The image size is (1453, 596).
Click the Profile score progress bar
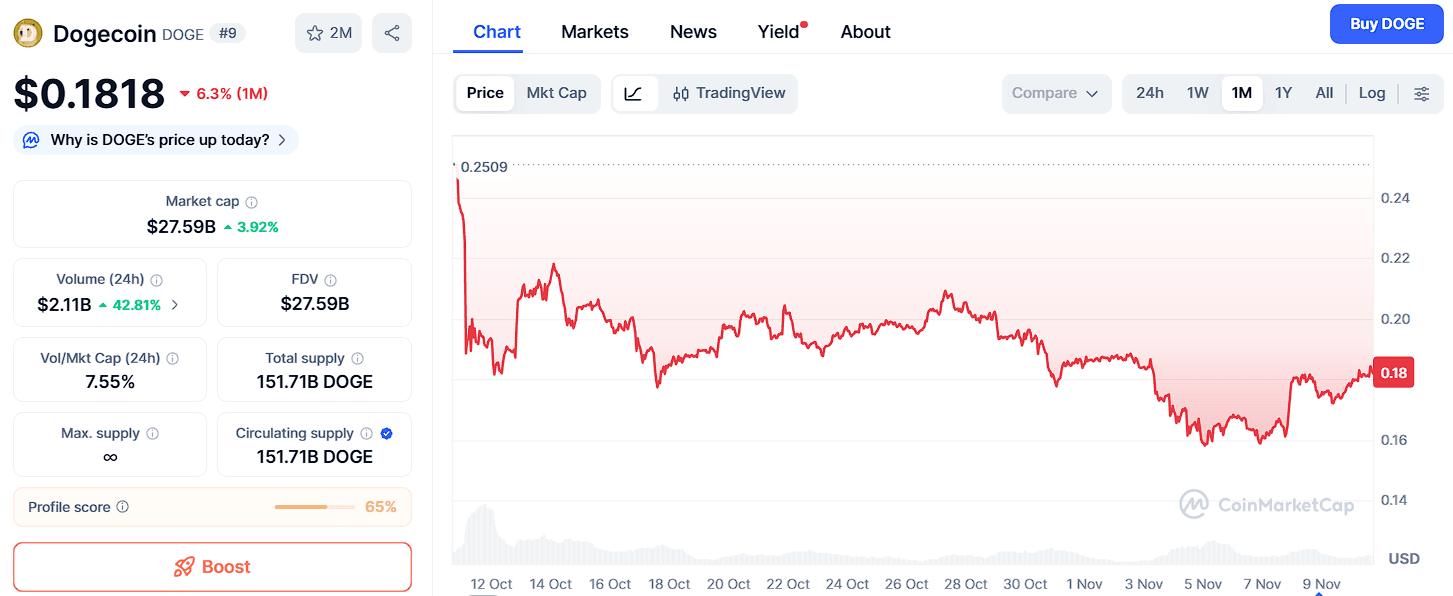pyautogui.click(x=314, y=507)
